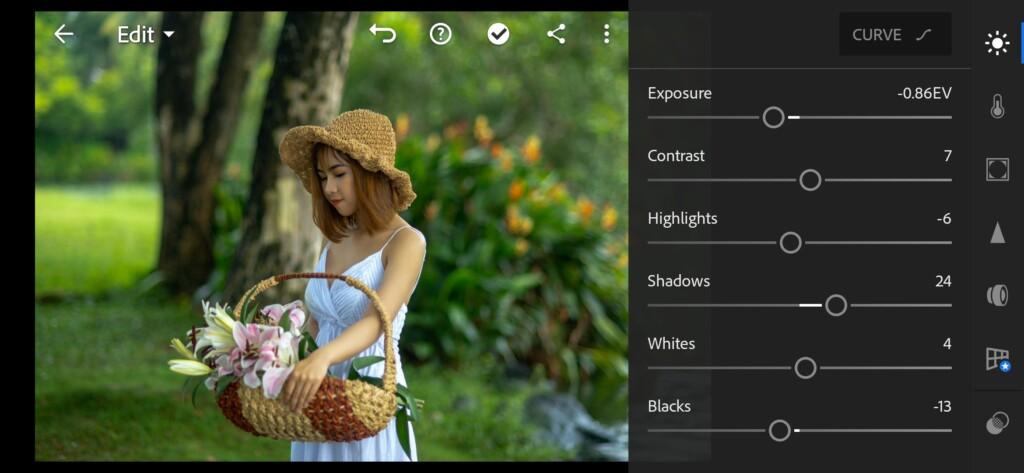Click the Shadows label
Image resolution: width=1024 pixels, height=473 pixels.
679,282
